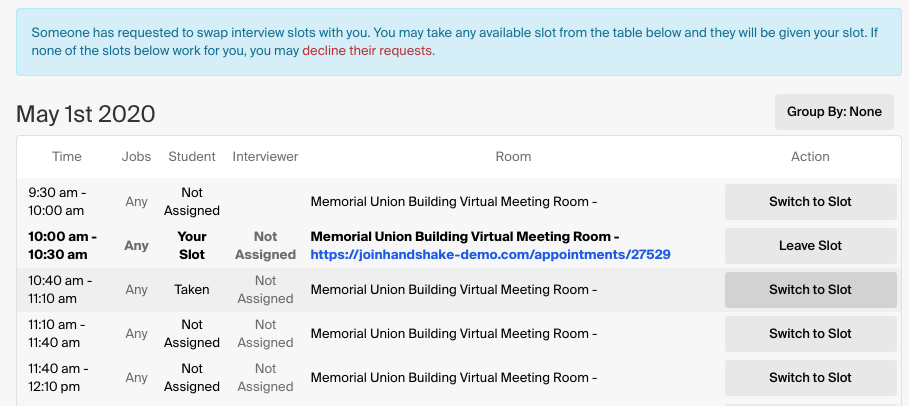Switch to the 11:10 am slot

[x=810, y=334]
